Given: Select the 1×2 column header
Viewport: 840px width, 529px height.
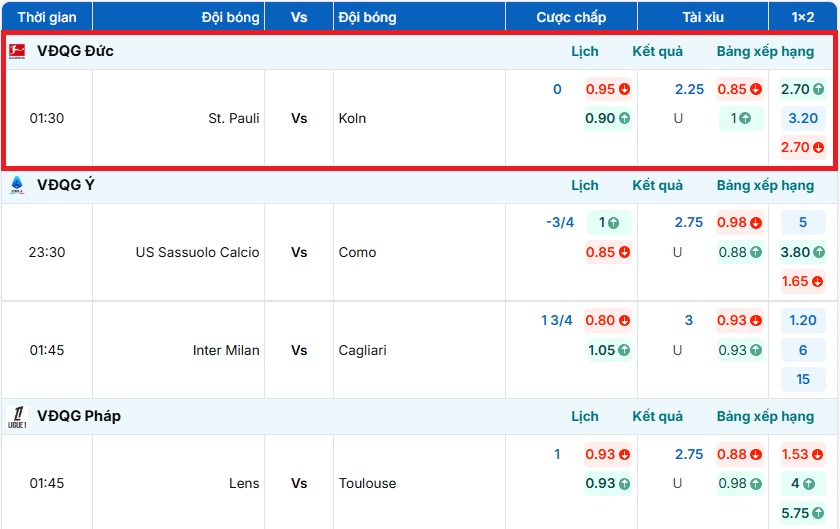Looking at the screenshot, I should [803, 17].
